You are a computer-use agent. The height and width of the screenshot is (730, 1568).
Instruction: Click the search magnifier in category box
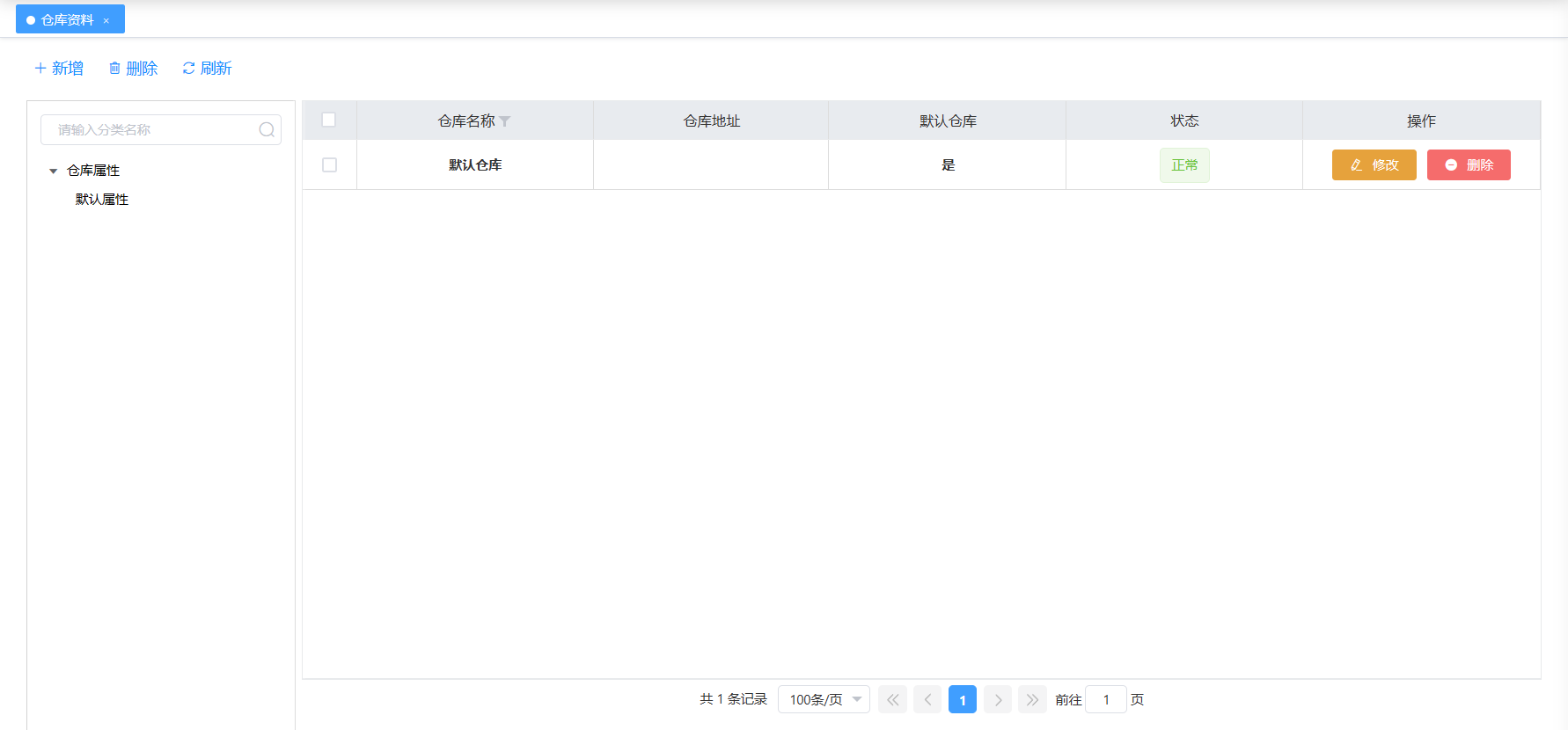[267, 130]
